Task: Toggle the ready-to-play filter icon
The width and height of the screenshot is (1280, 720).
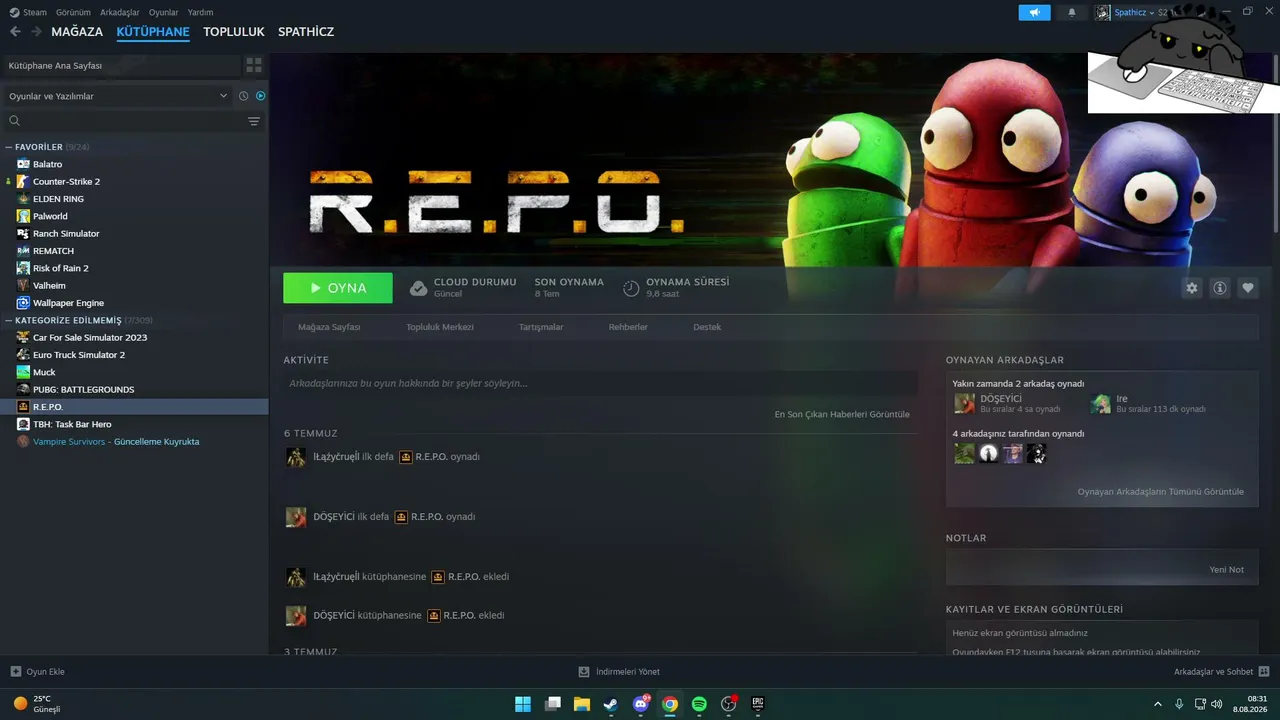Action: (260, 96)
